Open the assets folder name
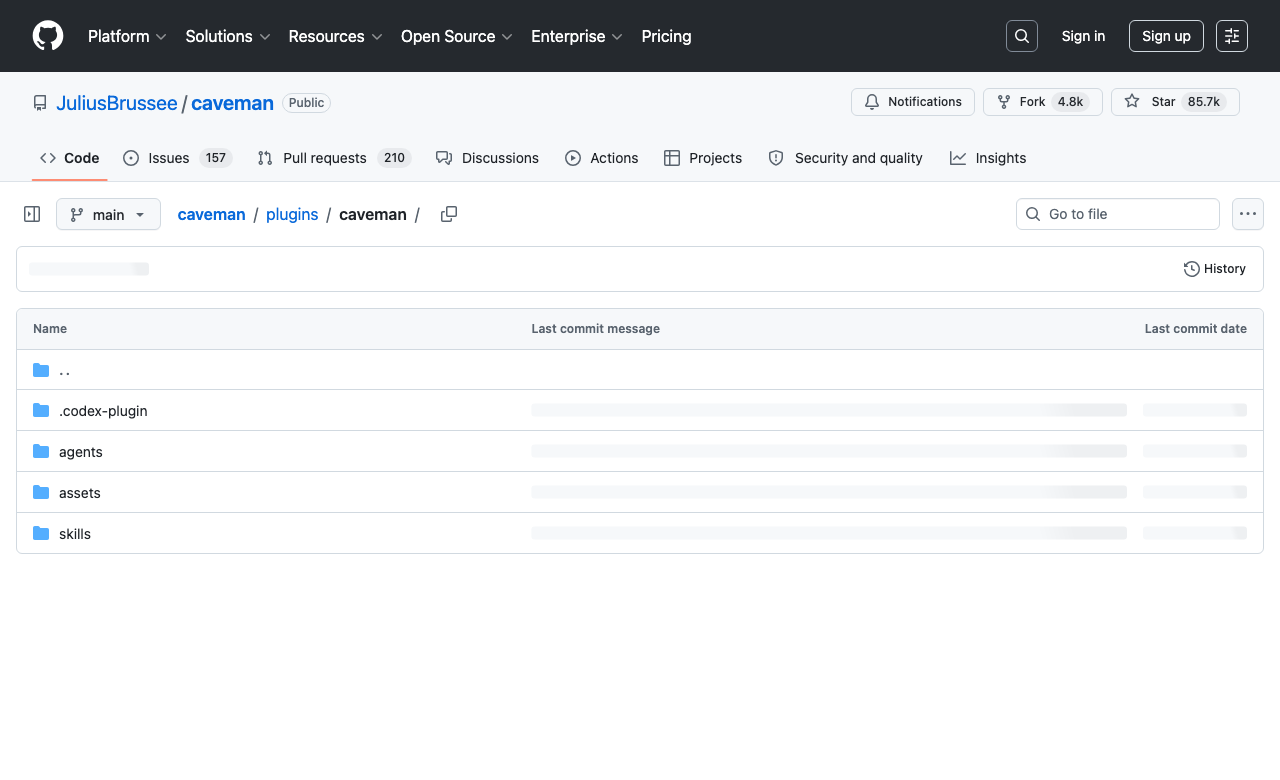Screen dimensions: 1280x780 pyautogui.click(x=80, y=493)
